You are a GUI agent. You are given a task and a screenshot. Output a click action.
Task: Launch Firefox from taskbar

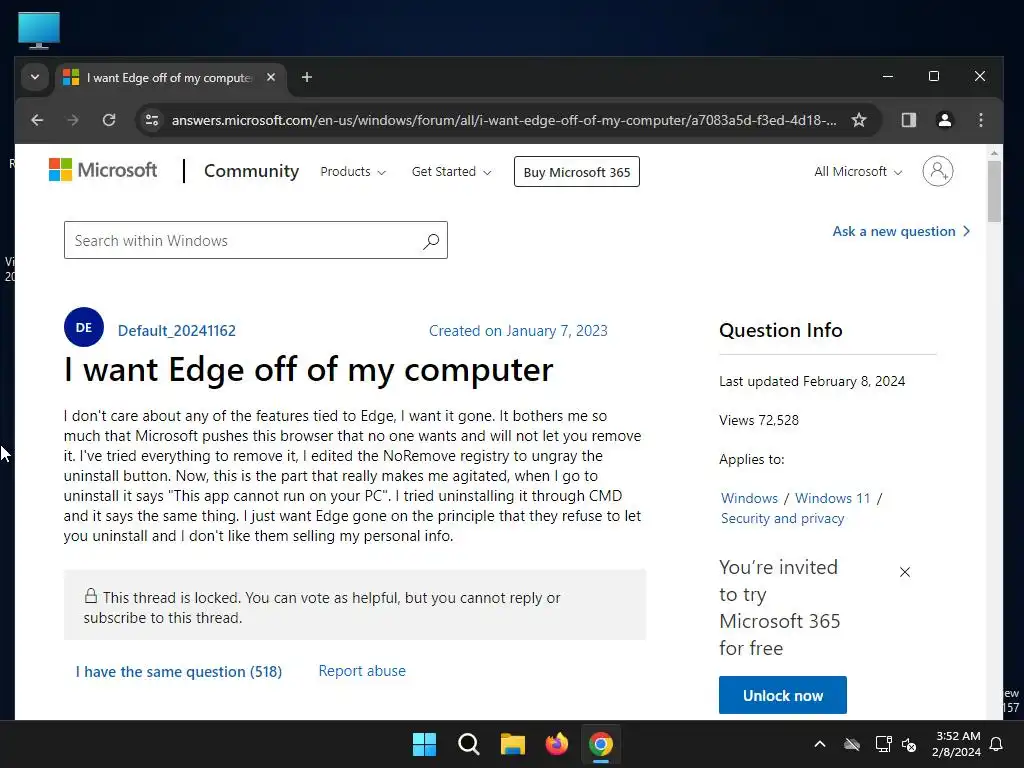tap(556, 744)
